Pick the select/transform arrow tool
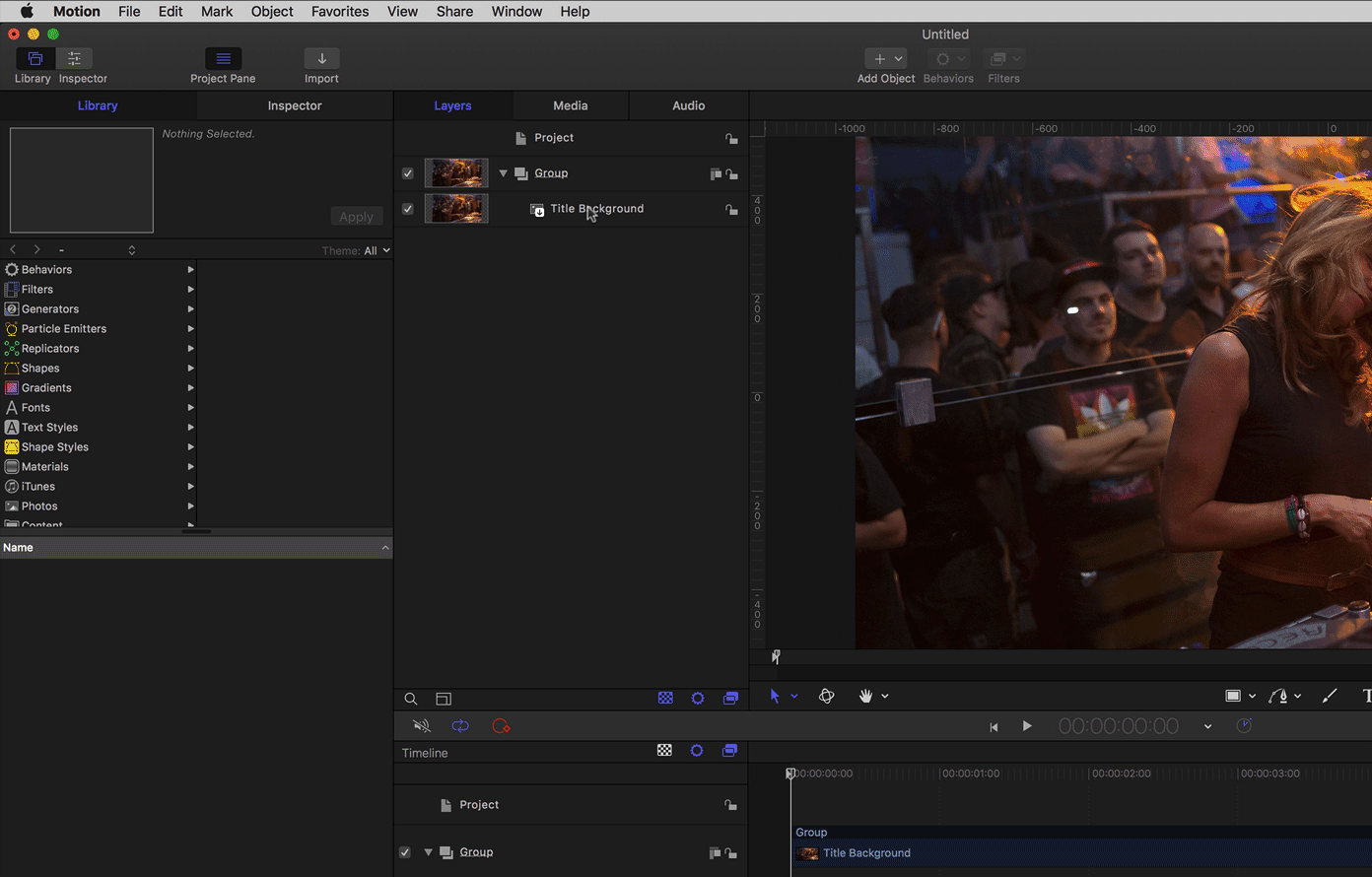The image size is (1372, 877). 775,696
